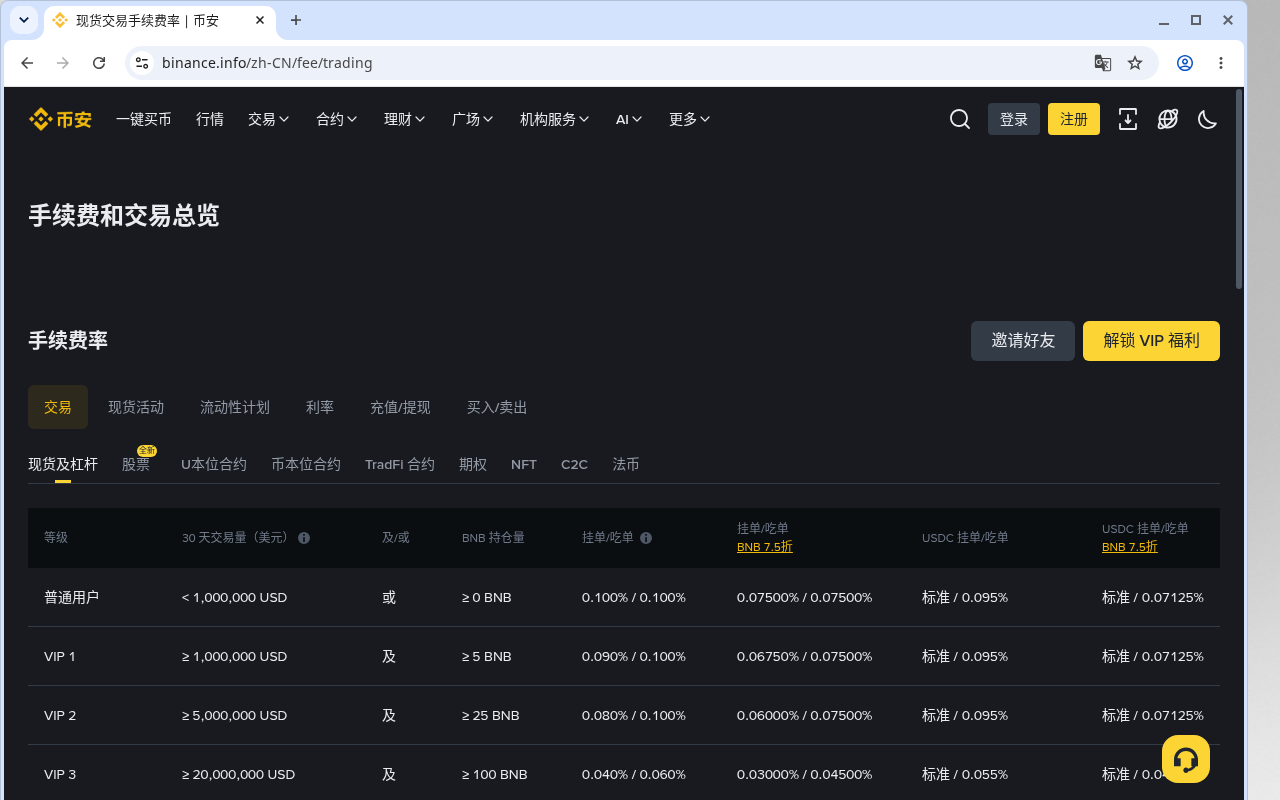Open the search magnifier icon
Screen dimensions: 1280x800
(960, 119)
